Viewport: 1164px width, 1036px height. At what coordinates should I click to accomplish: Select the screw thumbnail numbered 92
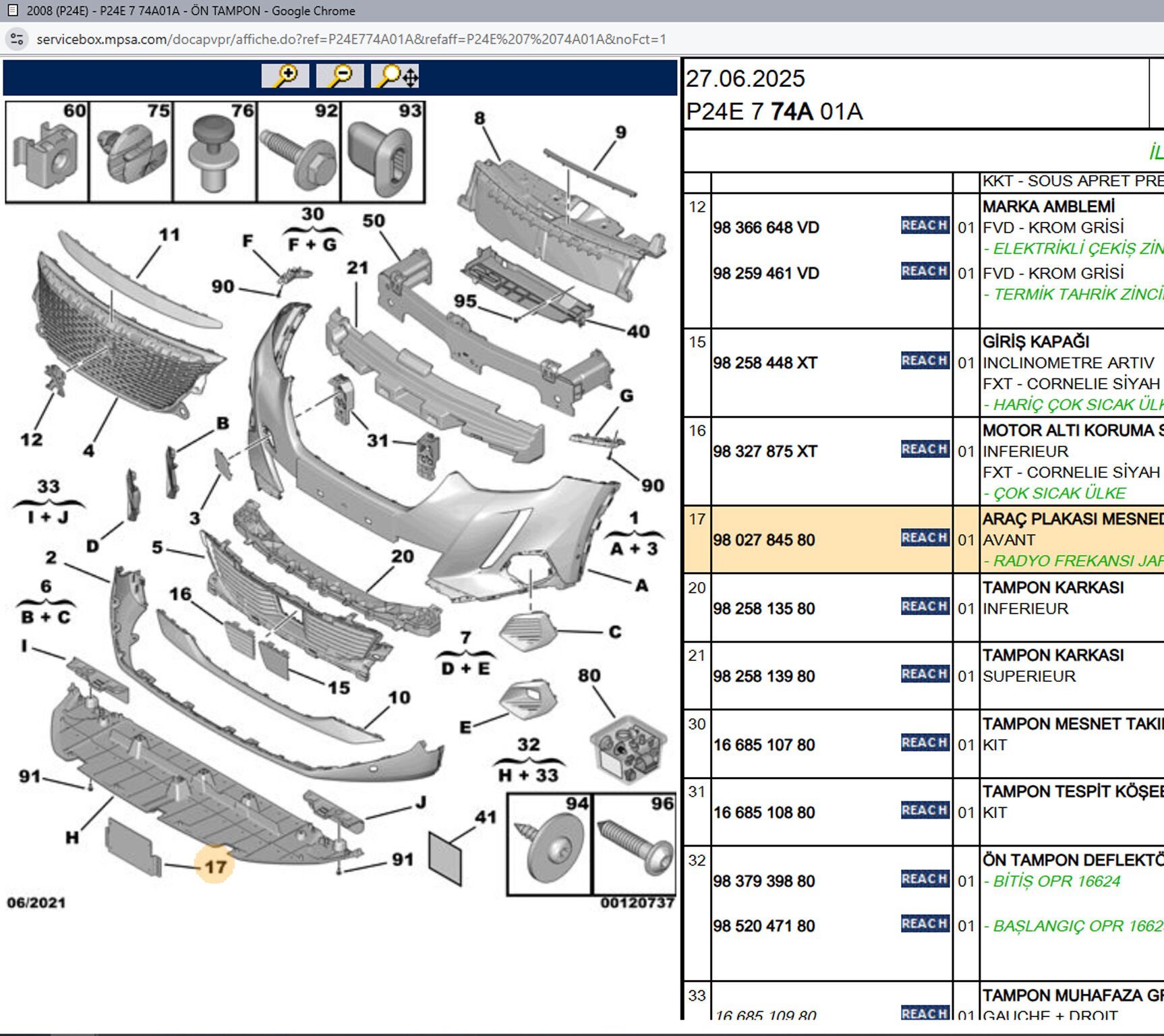coord(299,152)
